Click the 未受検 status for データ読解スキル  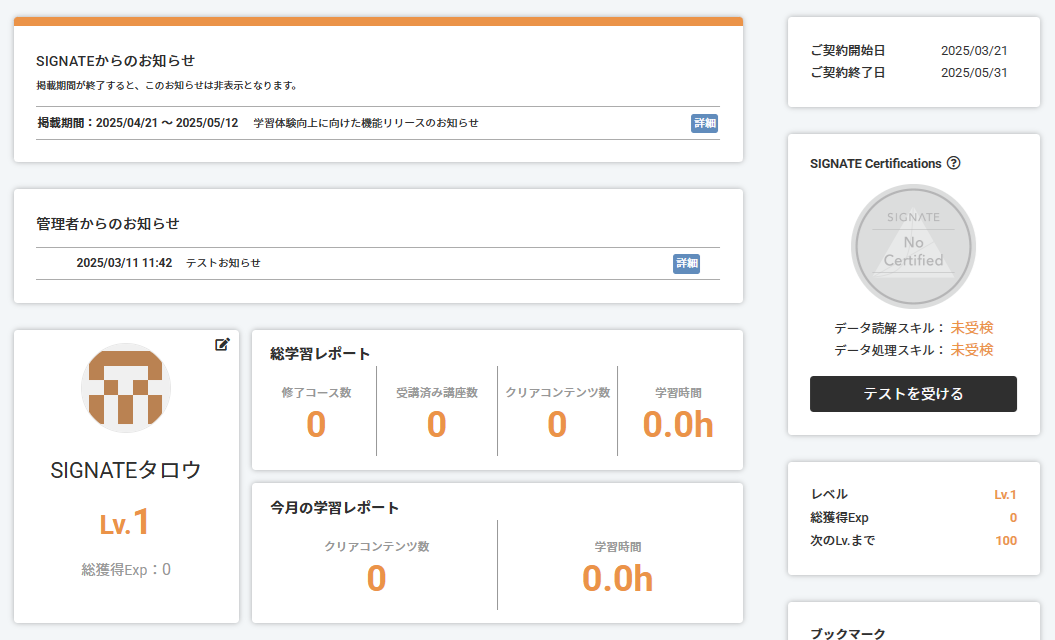click(972, 328)
